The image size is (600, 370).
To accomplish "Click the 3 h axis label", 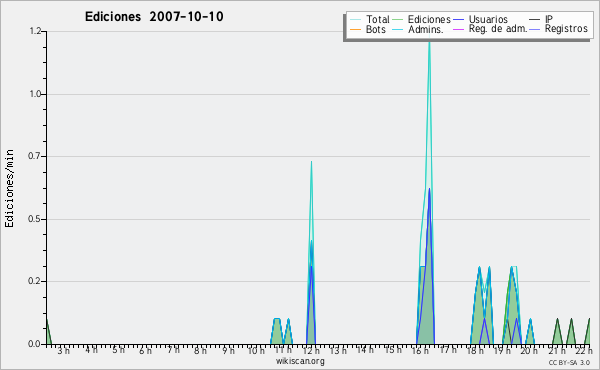I will click(64, 350).
